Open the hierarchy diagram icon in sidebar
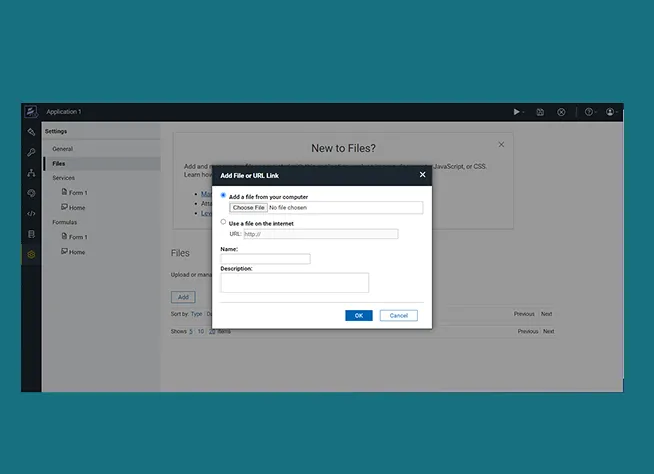The height and width of the screenshot is (474, 654). click(31, 173)
